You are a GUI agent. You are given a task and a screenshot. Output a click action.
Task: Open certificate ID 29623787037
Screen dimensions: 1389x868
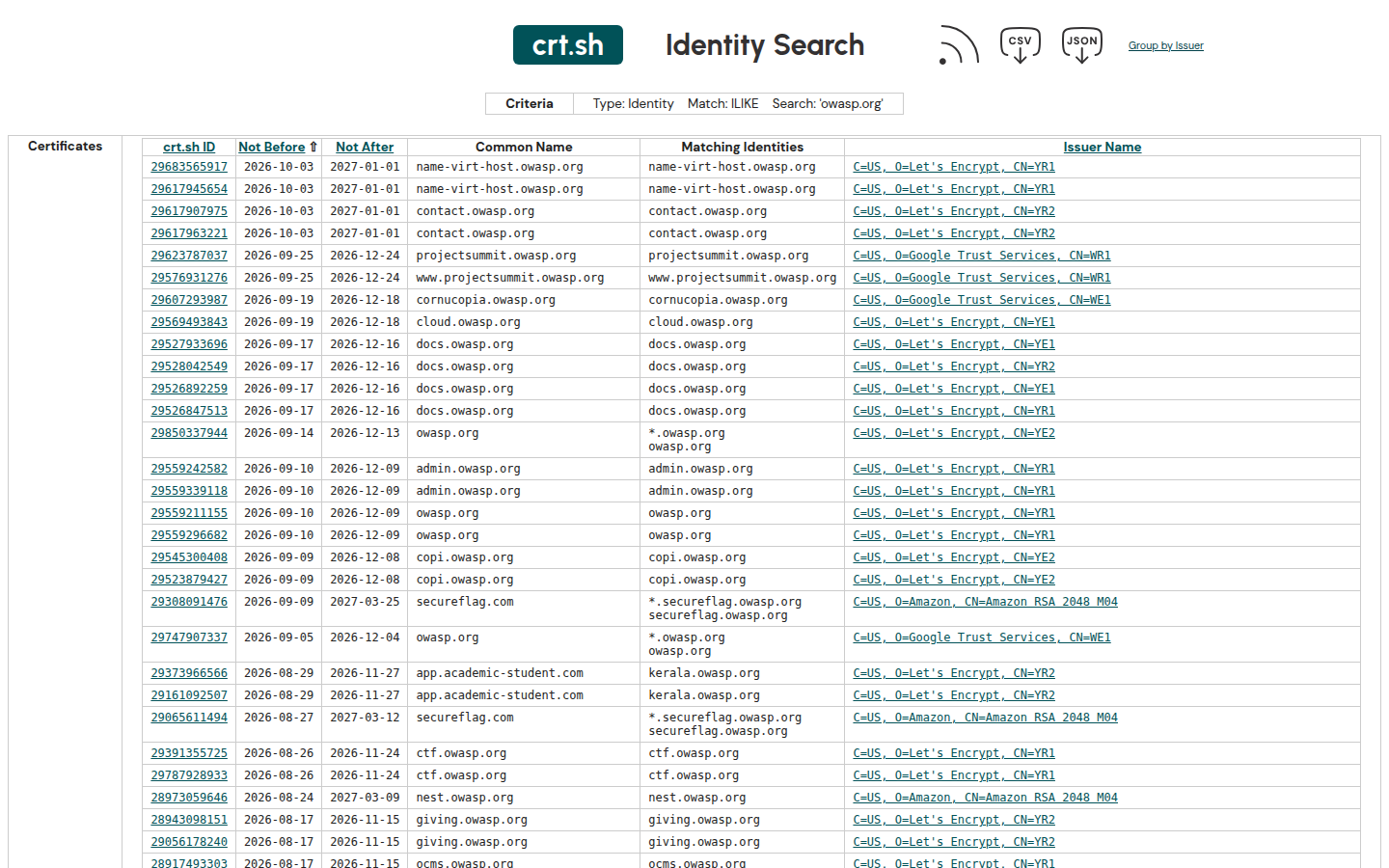189,256
